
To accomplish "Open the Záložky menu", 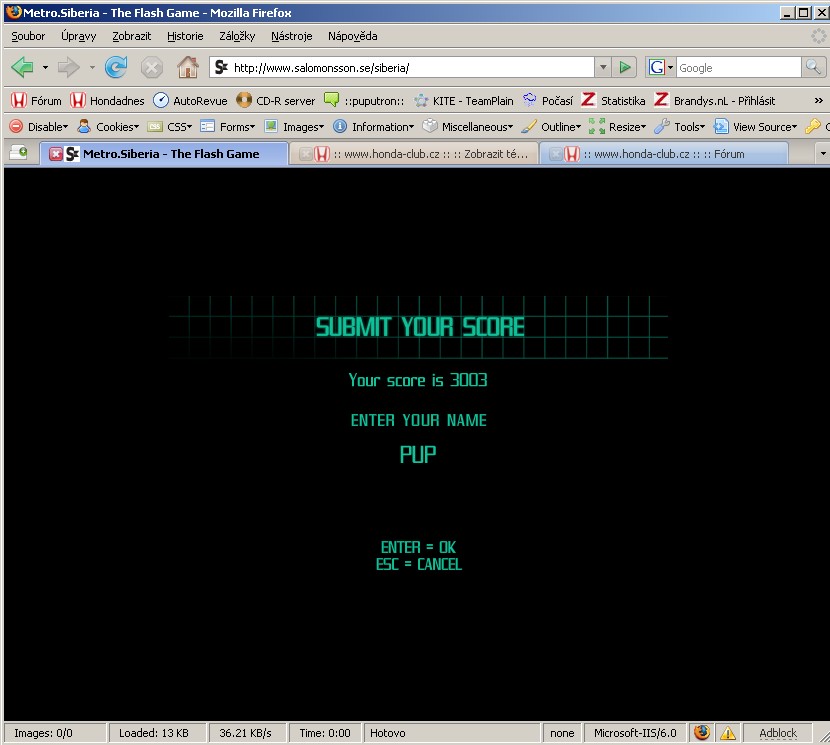I will pos(237,36).
